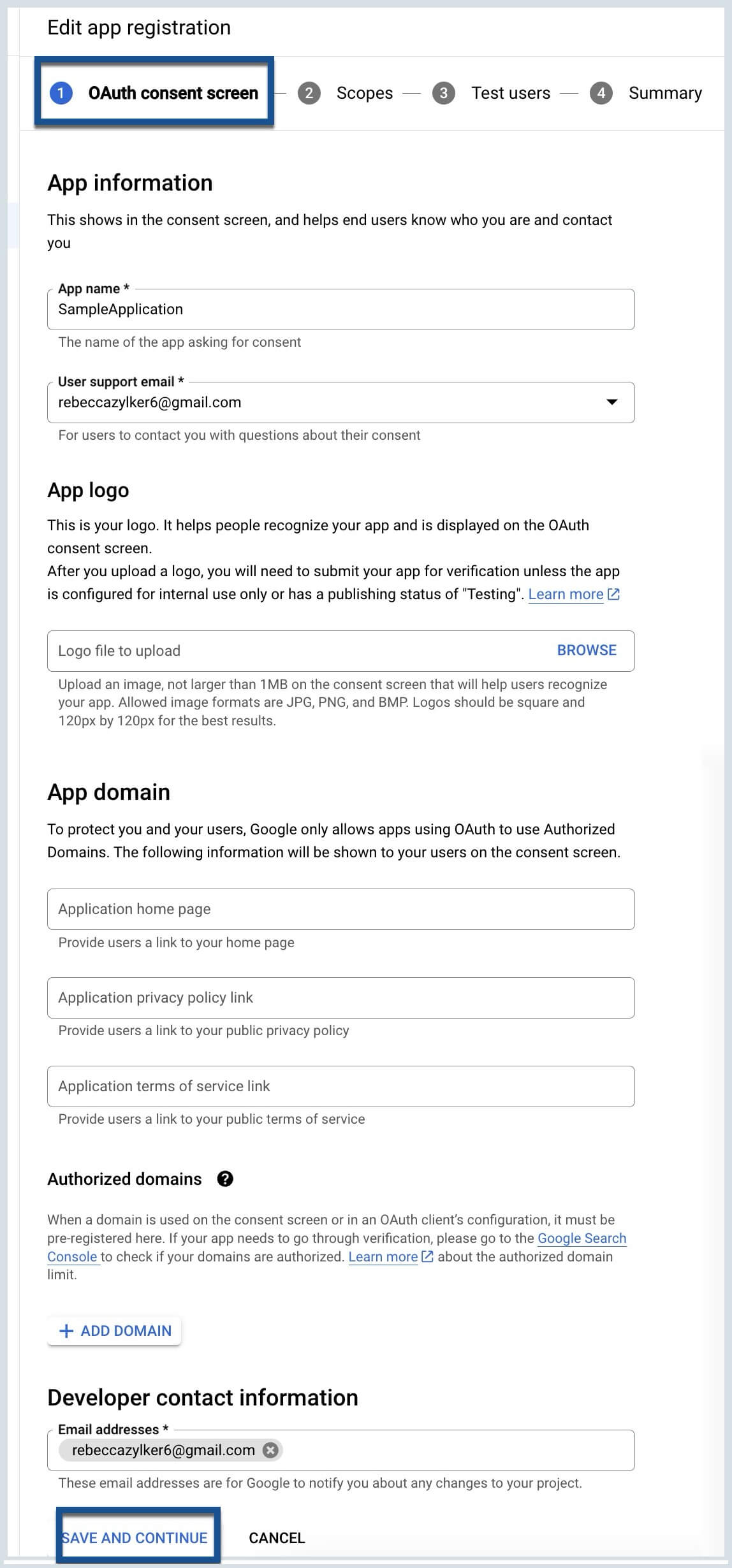This screenshot has width=732, height=1568.
Task: Click the Application terms of service field
Action: [x=341, y=1086]
